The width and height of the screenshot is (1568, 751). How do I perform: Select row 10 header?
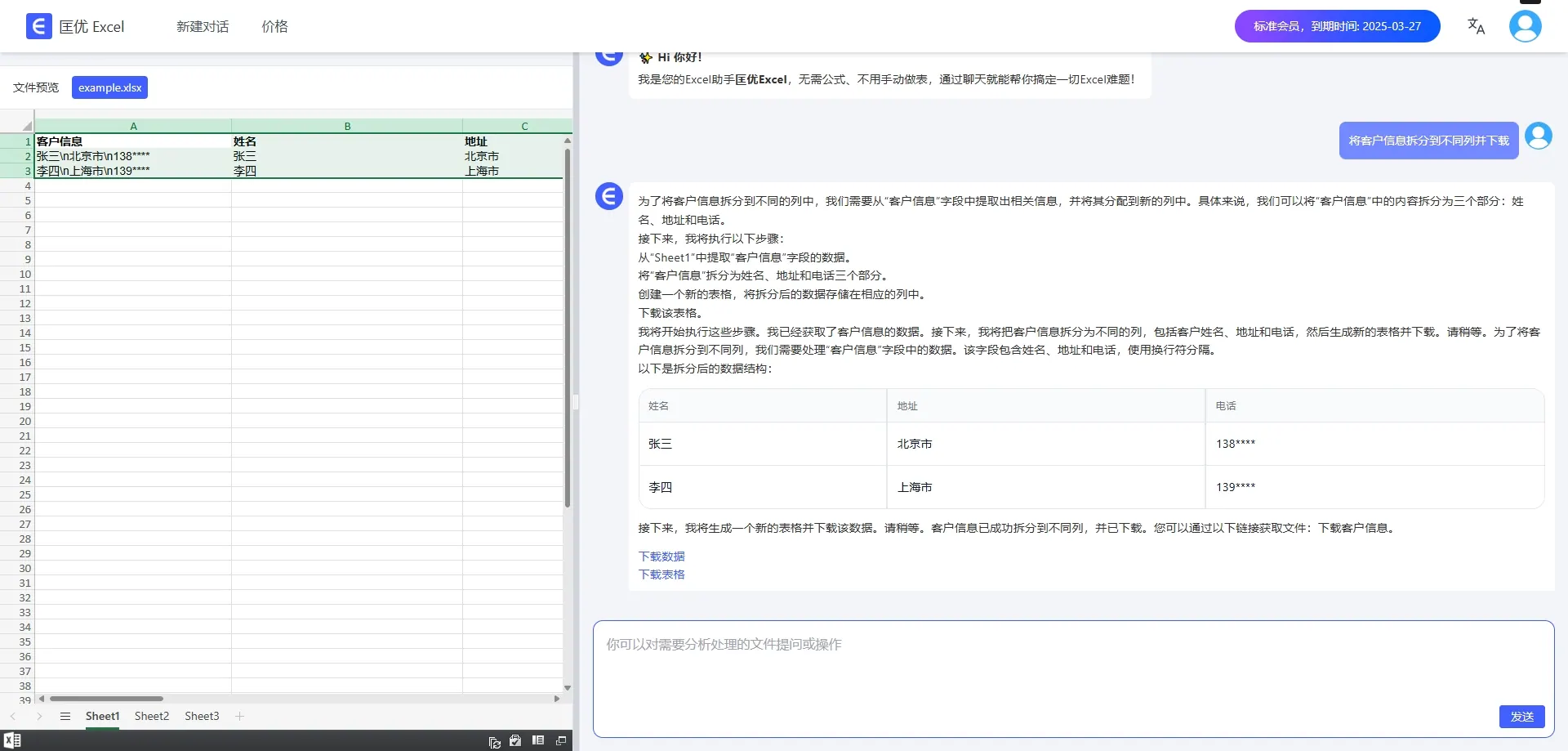16,274
